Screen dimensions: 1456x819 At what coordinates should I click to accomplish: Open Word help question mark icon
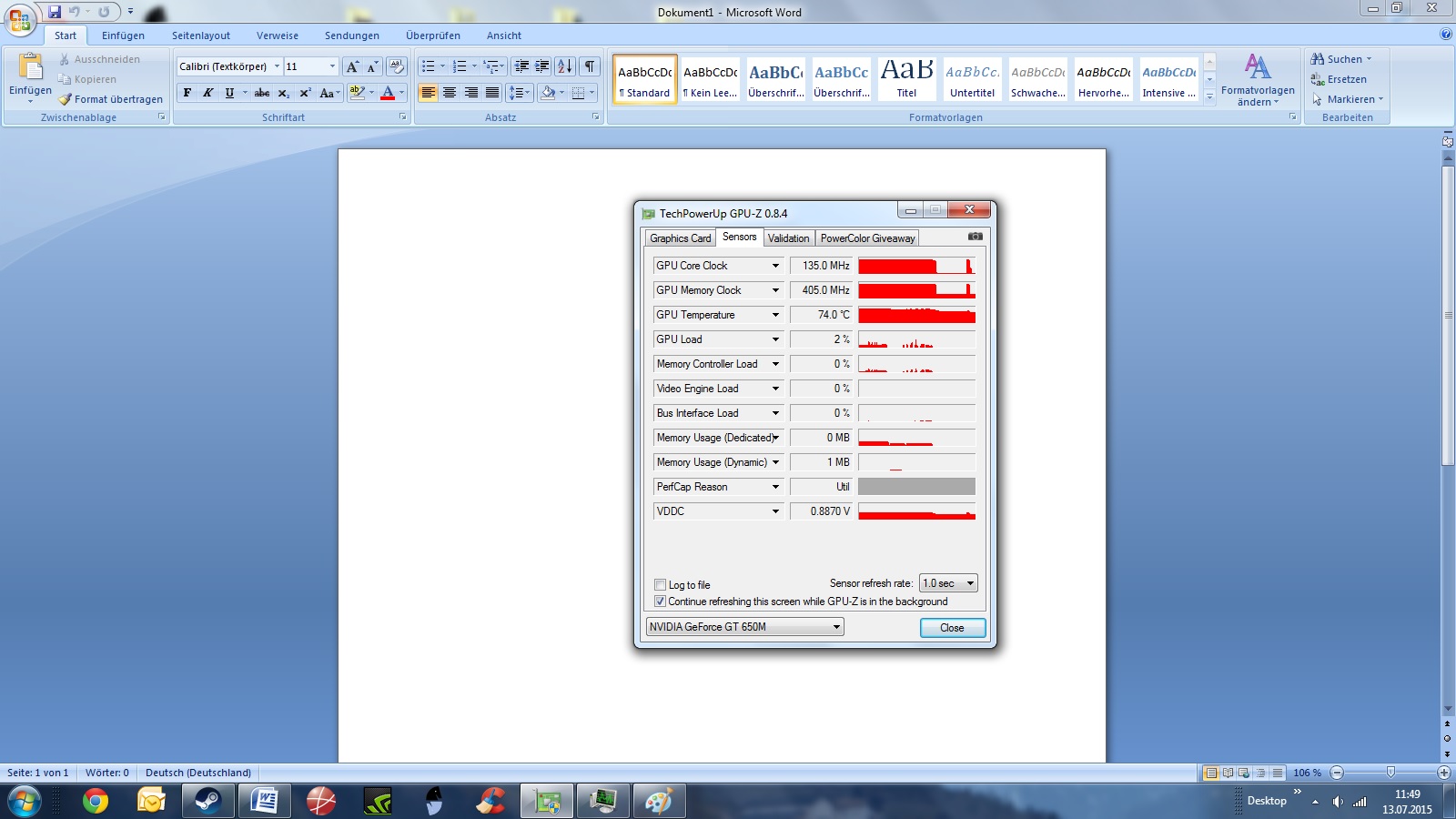(x=1446, y=35)
